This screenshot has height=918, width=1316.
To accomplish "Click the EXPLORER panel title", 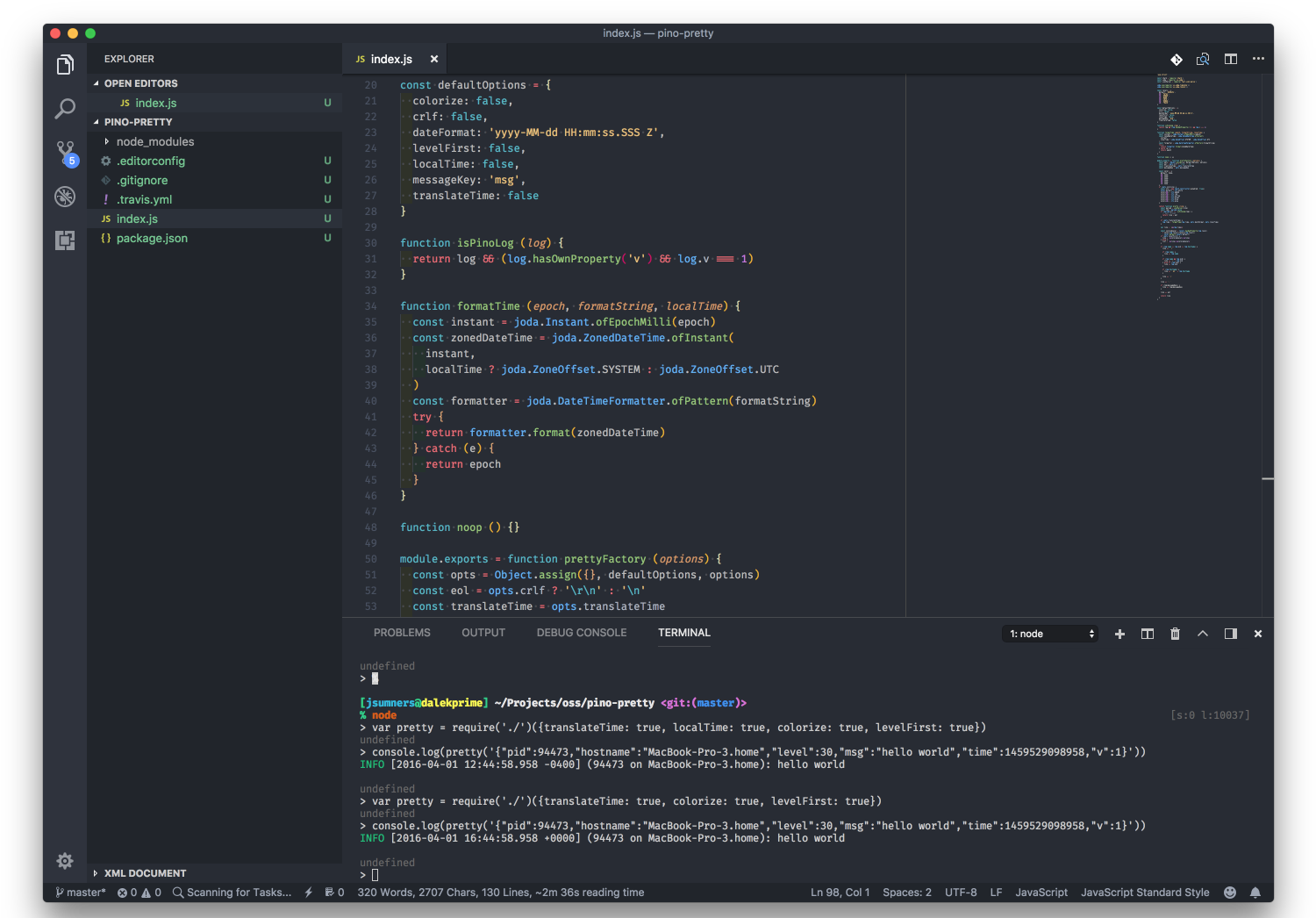I will [129, 59].
